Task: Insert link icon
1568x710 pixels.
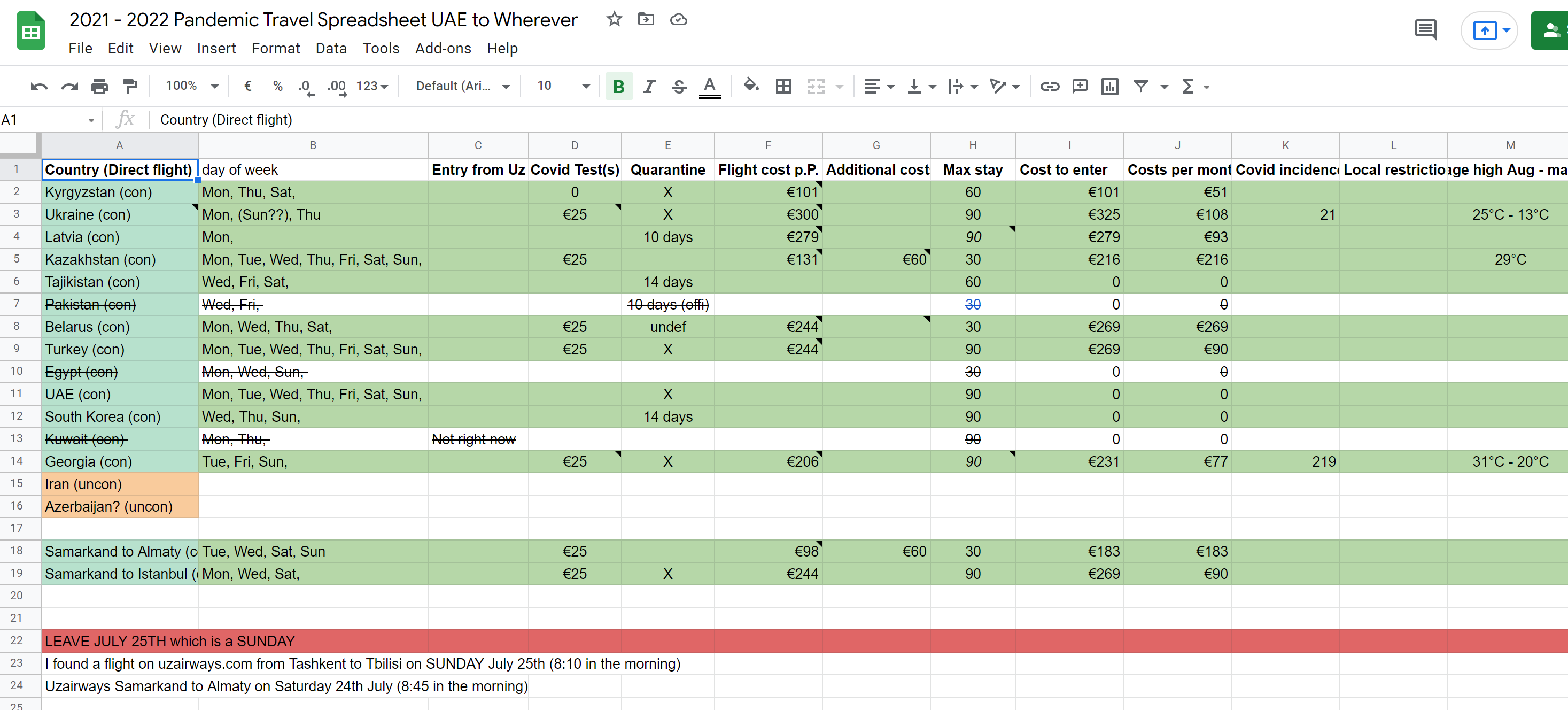Action: point(1050,87)
